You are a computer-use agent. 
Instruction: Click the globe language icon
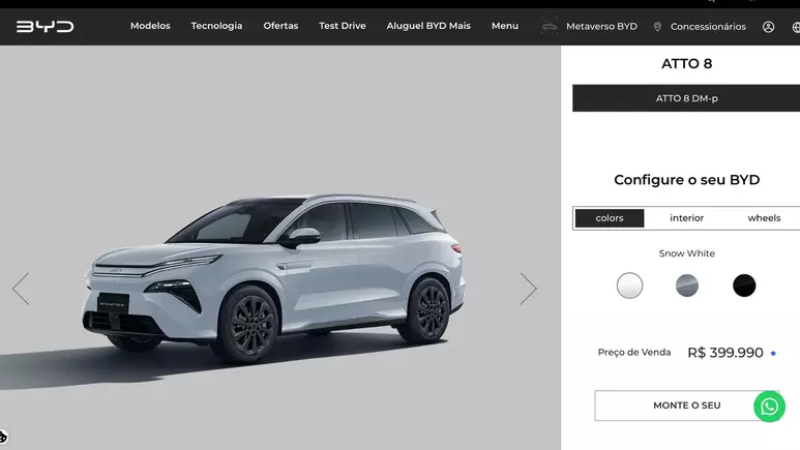[796, 27]
